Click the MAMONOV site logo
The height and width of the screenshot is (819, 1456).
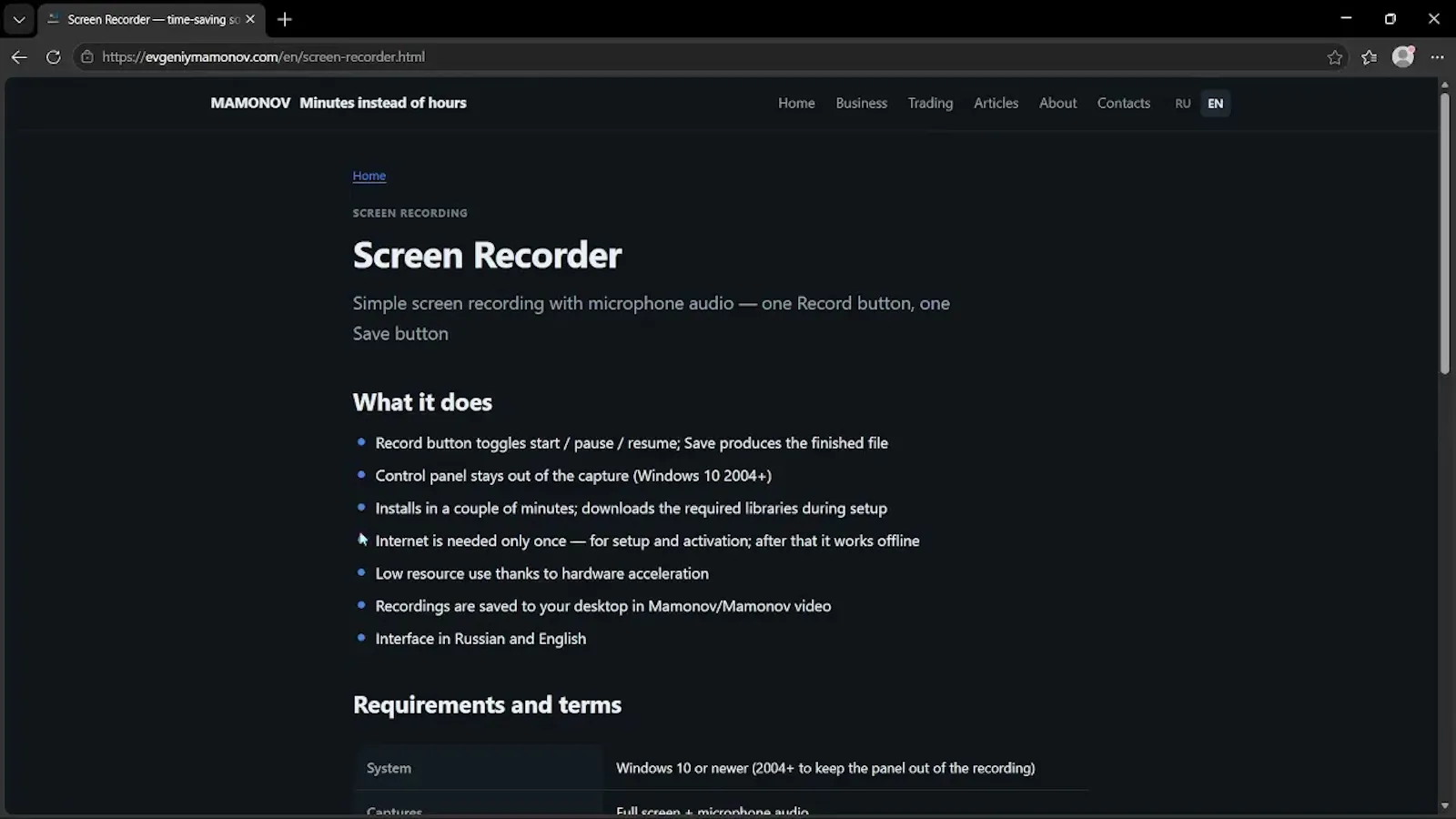(250, 103)
